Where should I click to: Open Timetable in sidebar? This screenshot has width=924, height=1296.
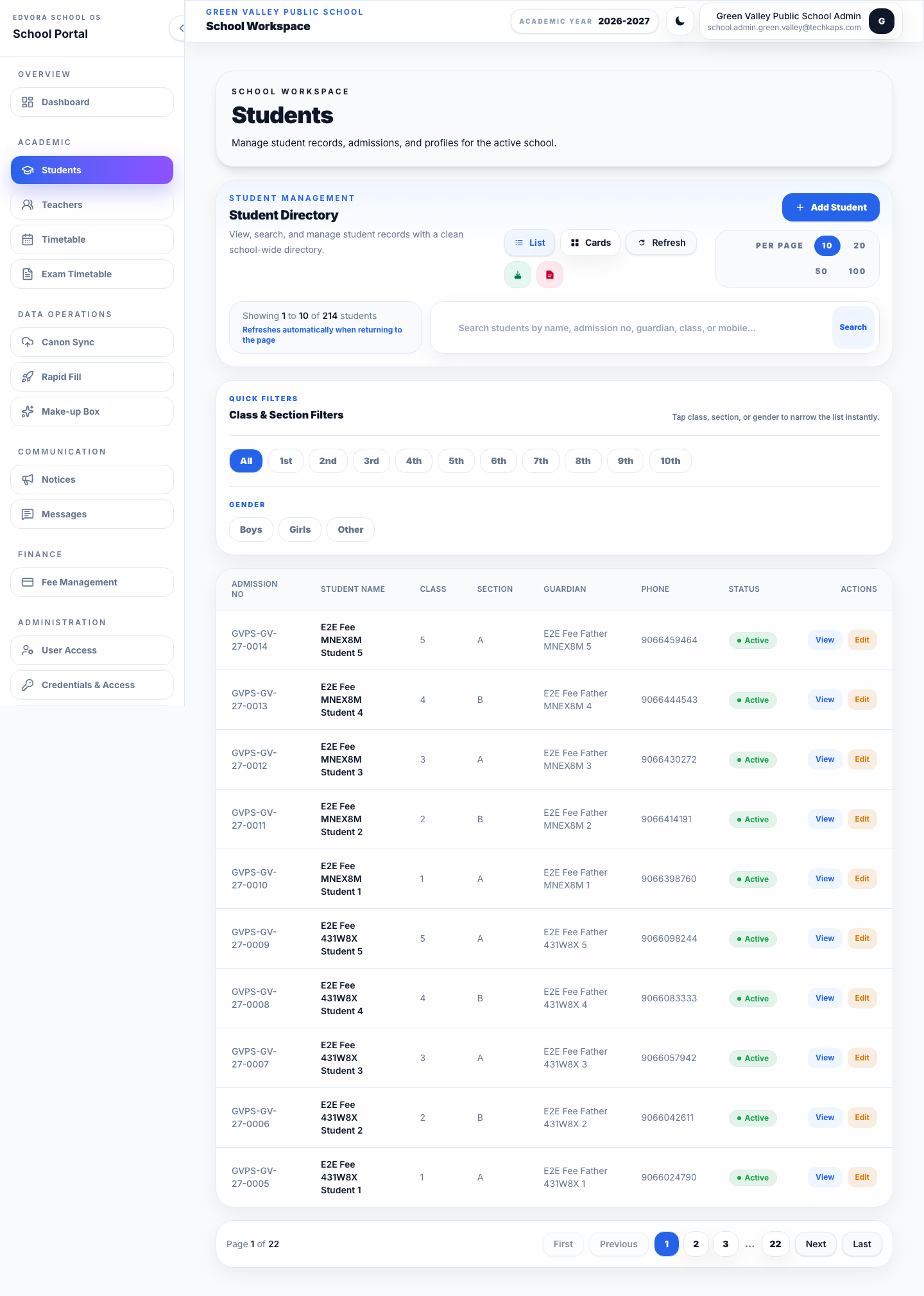92,239
